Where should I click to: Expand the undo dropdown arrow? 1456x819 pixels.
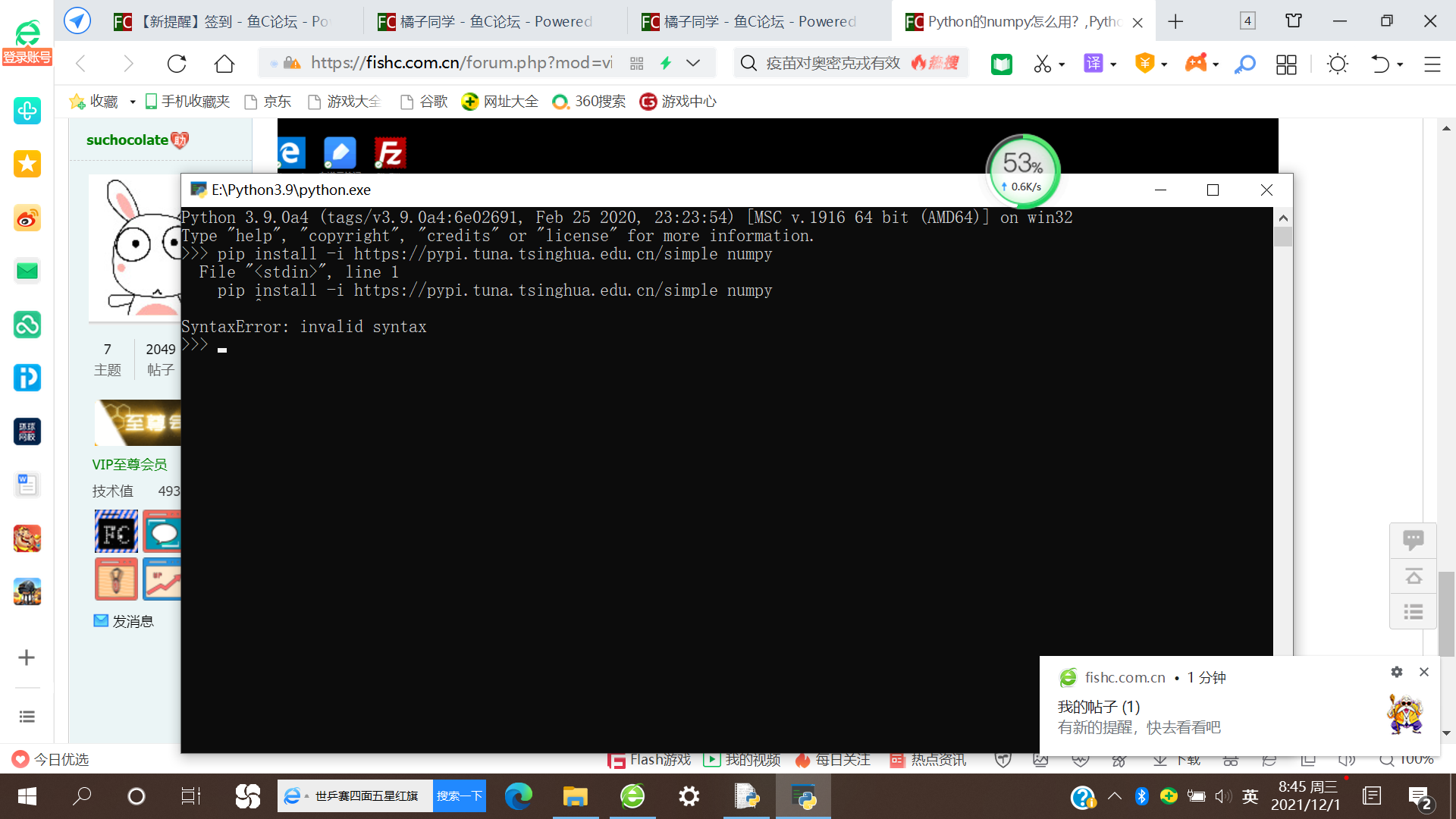[1400, 64]
